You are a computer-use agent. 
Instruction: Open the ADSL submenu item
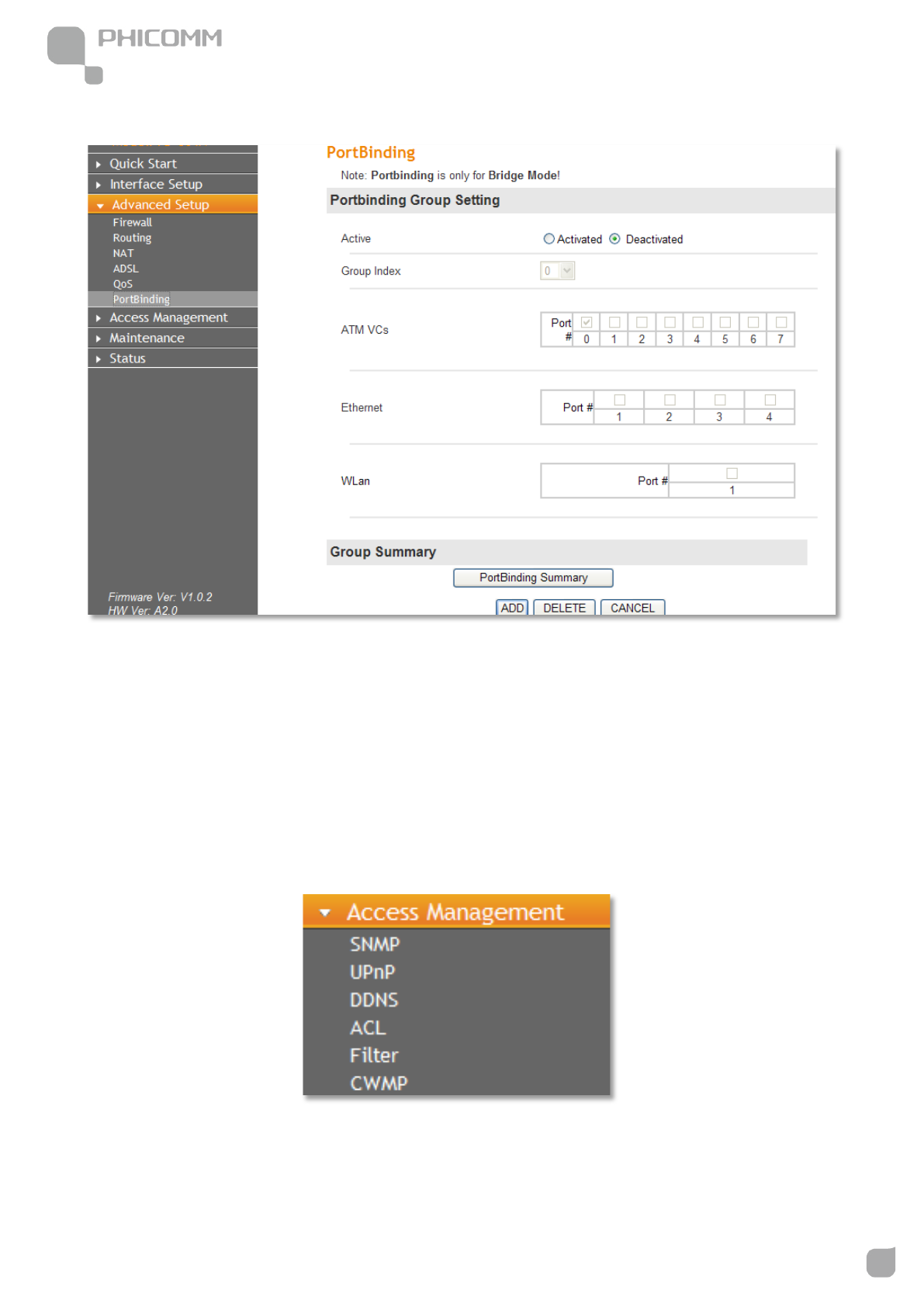tap(126, 269)
